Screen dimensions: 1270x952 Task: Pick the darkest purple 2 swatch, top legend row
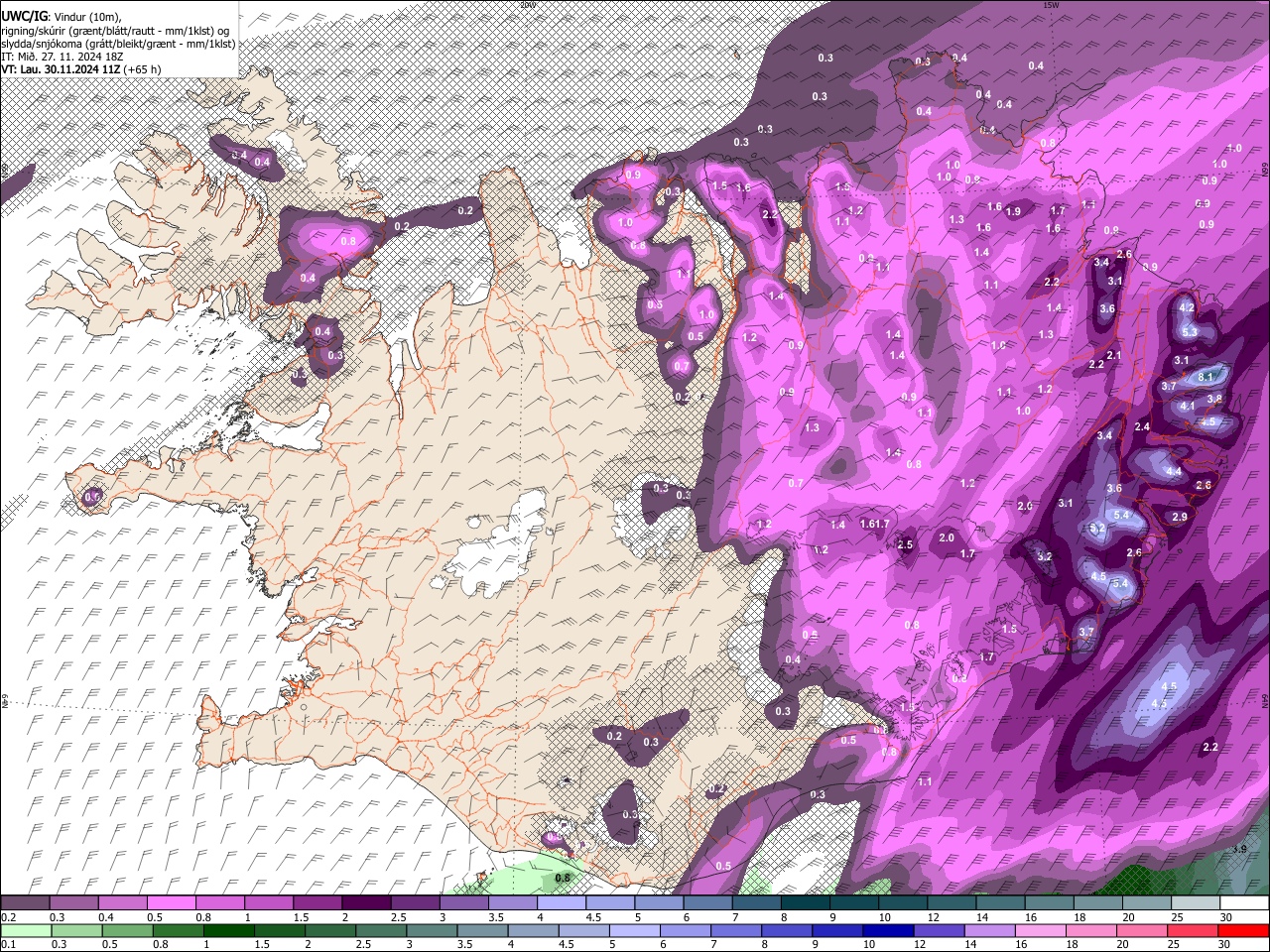coord(366,903)
